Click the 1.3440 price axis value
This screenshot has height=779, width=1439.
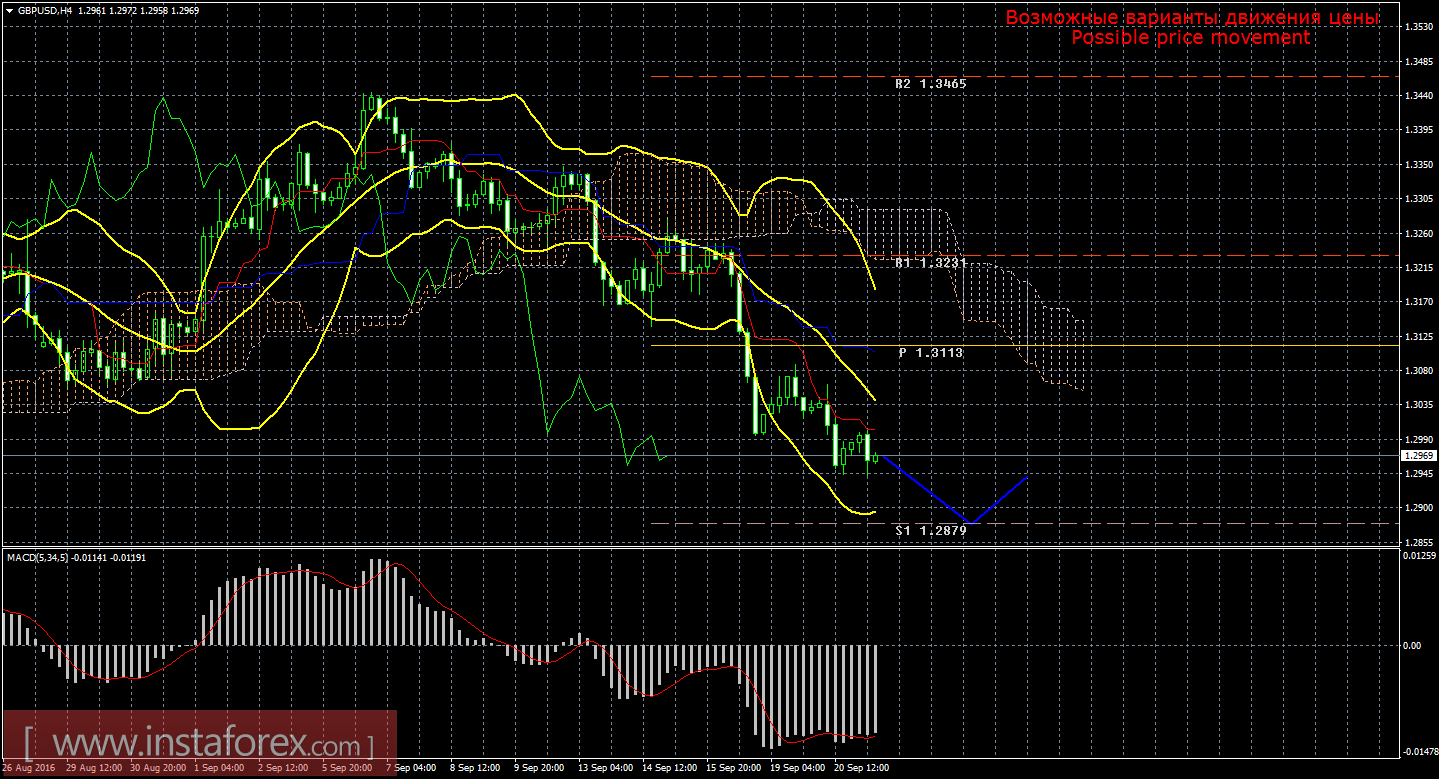point(1419,96)
